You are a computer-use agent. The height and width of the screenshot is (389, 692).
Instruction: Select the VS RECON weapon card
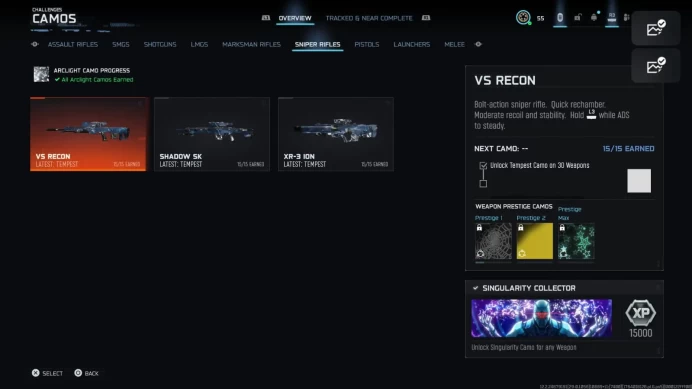(88, 134)
